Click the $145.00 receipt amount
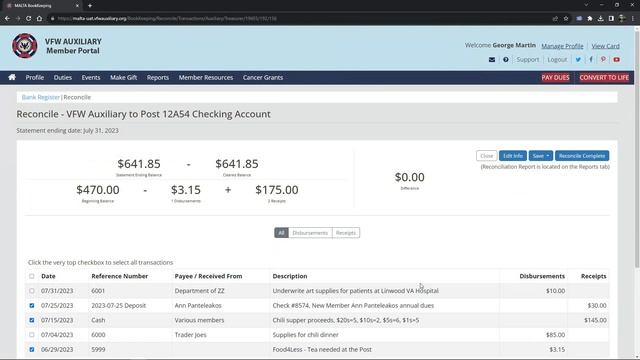 coord(595,320)
